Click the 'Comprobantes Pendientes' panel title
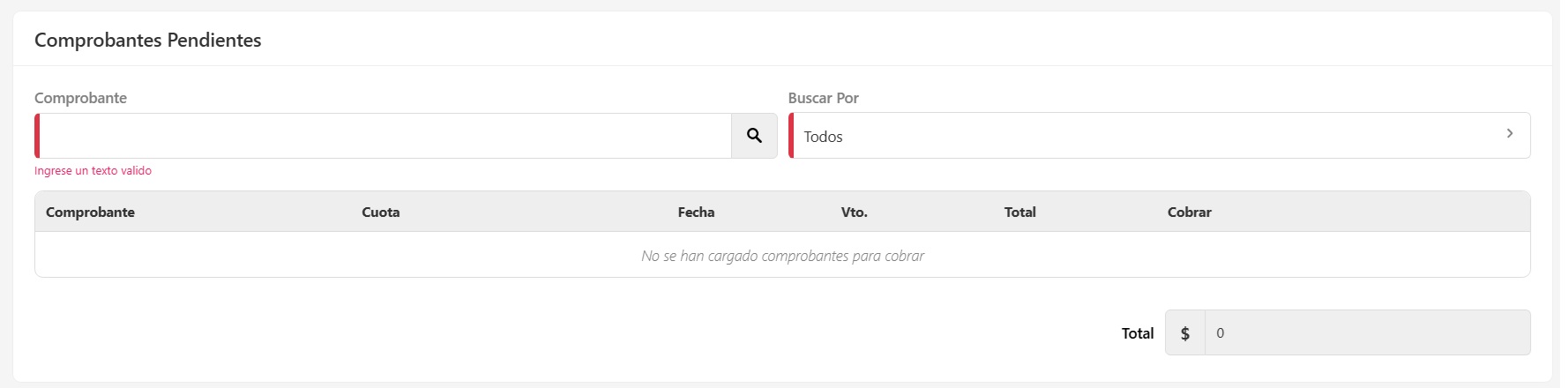This screenshot has width=1568, height=388. pyautogui.click(x=147, y=41)
